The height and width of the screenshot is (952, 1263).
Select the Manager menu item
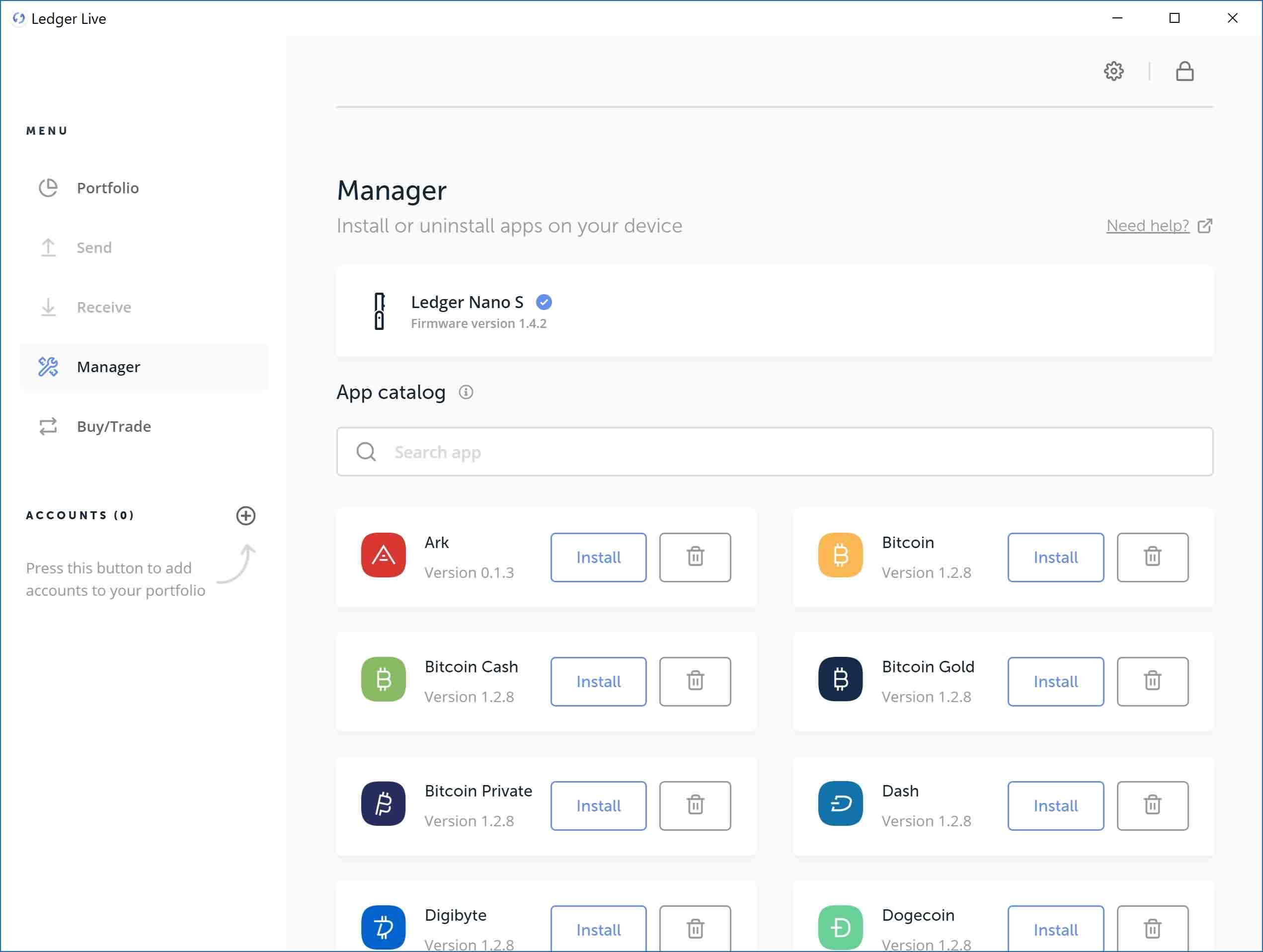(144, 367)
